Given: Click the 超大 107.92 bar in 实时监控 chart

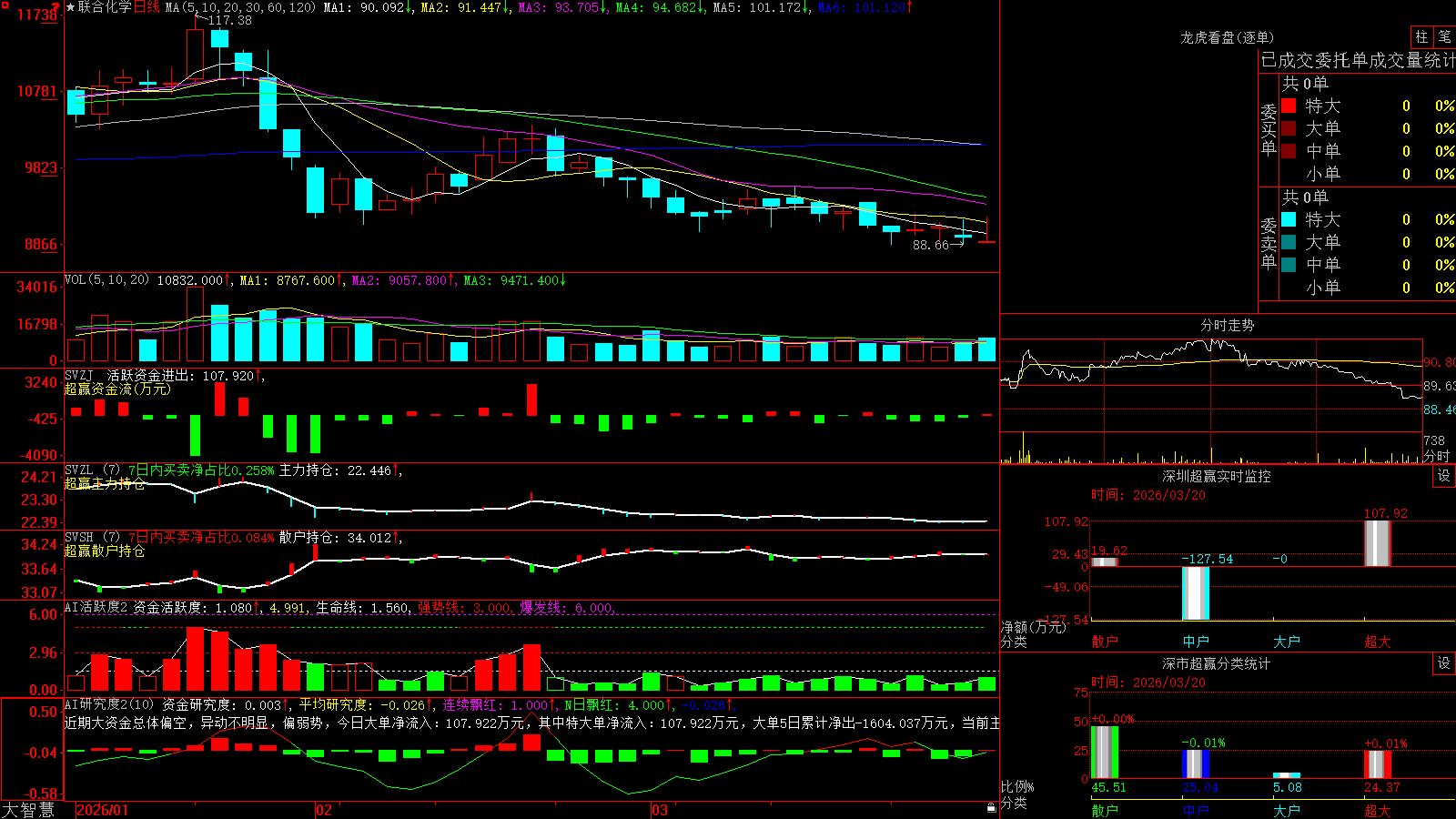Looking at the screenshot, I should tap(1378, 543).
